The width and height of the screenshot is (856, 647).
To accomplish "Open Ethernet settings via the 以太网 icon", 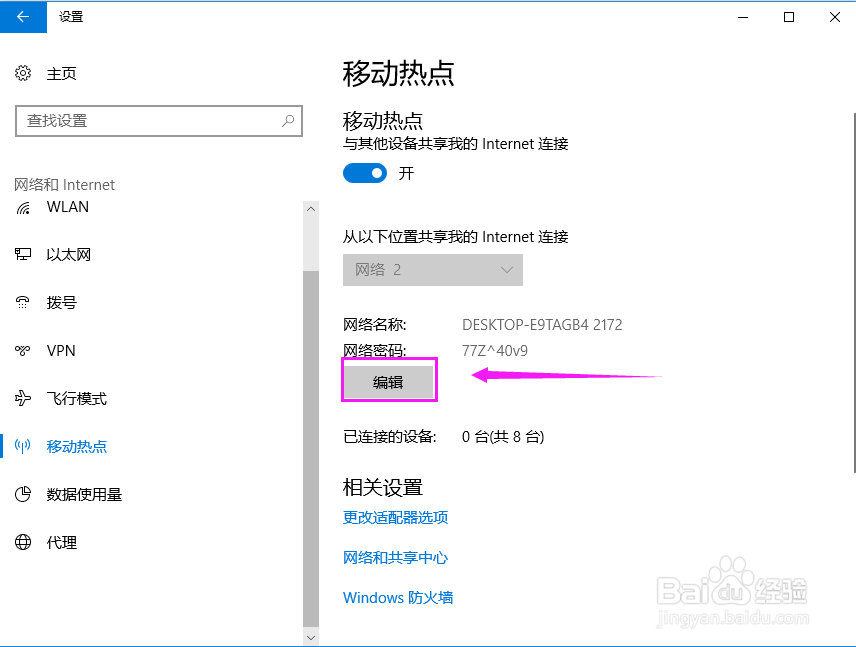I will point(22,254).
